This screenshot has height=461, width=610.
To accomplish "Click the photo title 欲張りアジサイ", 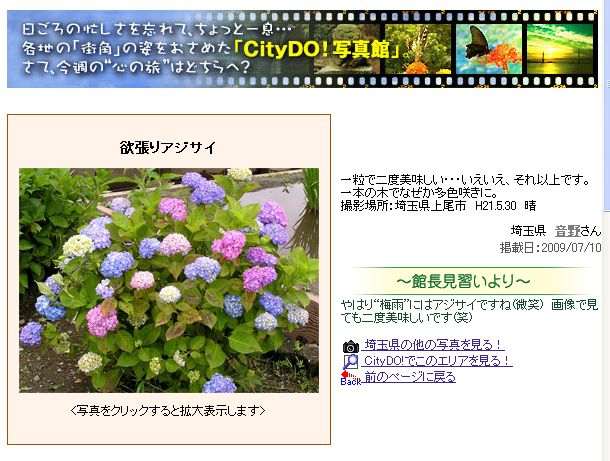I will click(168, 148).
